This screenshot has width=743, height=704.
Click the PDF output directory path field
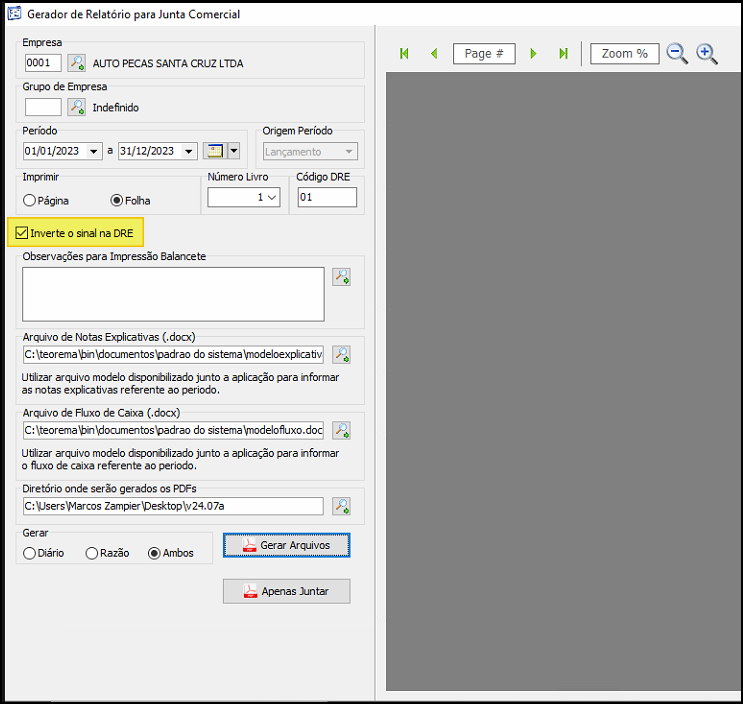point(173,506)
